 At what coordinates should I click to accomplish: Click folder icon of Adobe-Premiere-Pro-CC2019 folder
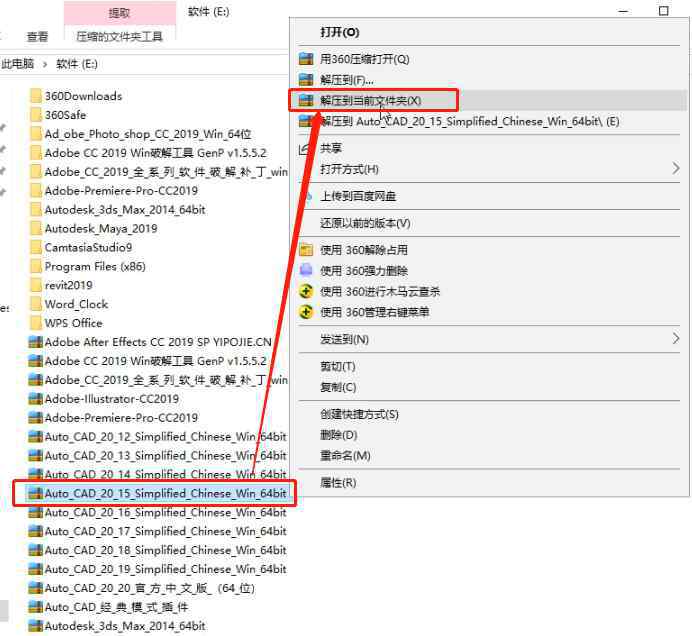[35, 191]
